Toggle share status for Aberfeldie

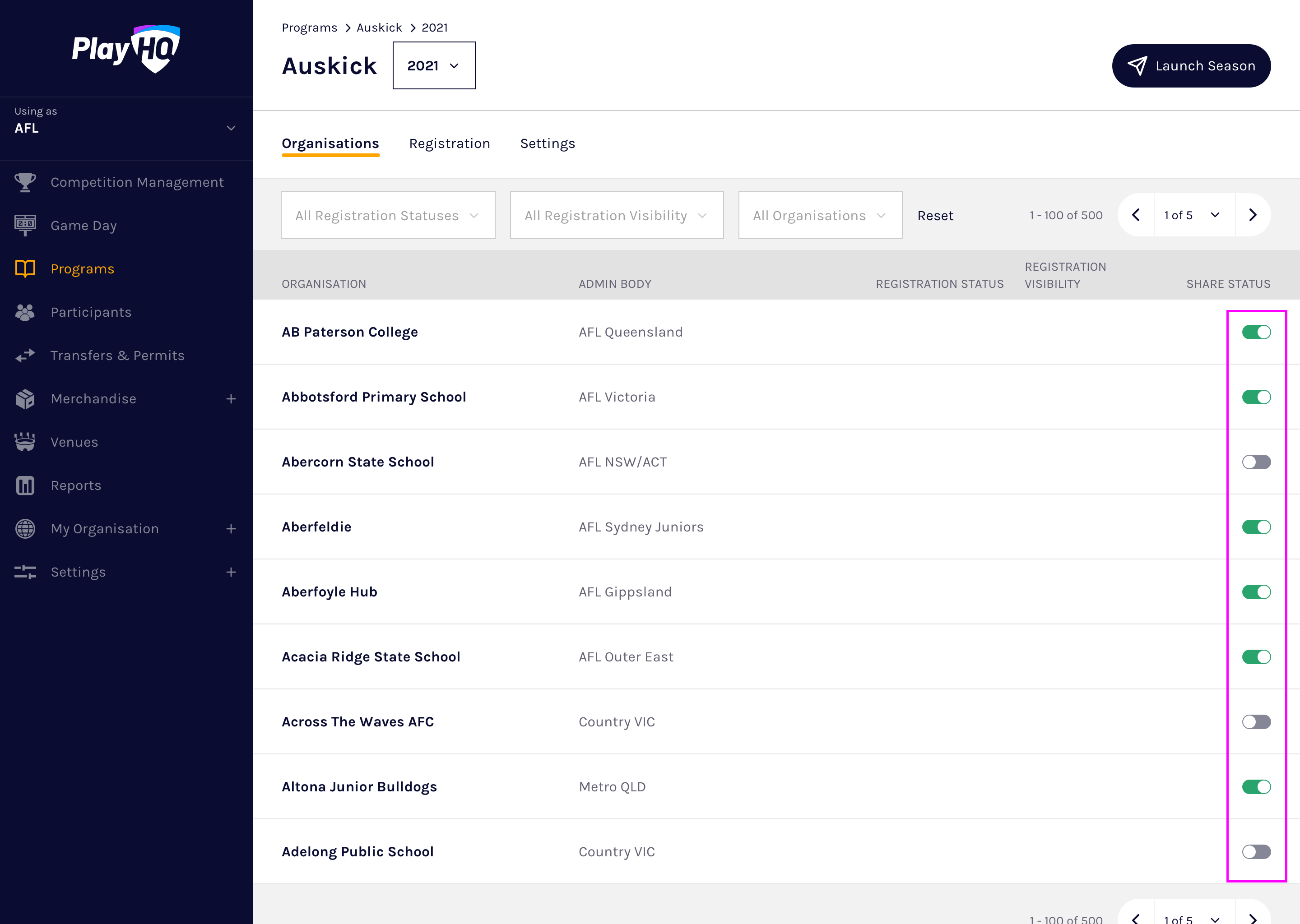[1256, 527]
